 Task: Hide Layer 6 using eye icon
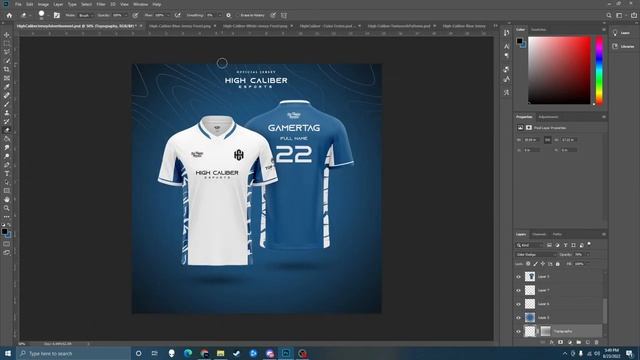point(518,304)
